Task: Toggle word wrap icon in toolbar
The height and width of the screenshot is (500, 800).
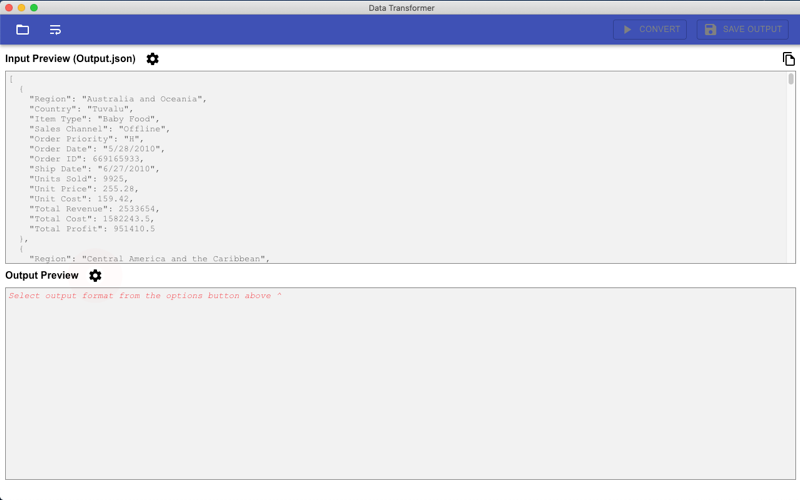Action: 55,30
